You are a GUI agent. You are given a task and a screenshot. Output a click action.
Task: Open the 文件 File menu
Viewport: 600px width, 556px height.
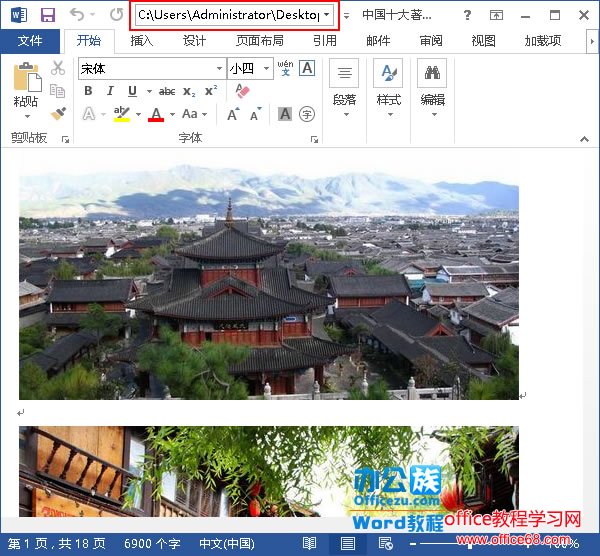click(30, 41)
